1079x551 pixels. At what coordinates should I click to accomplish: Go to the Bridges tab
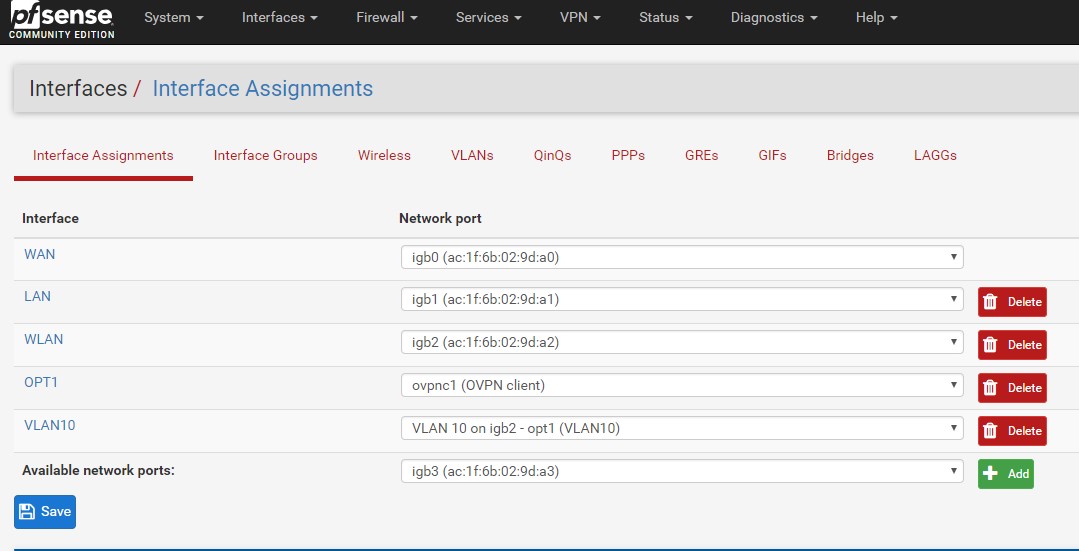850,155
